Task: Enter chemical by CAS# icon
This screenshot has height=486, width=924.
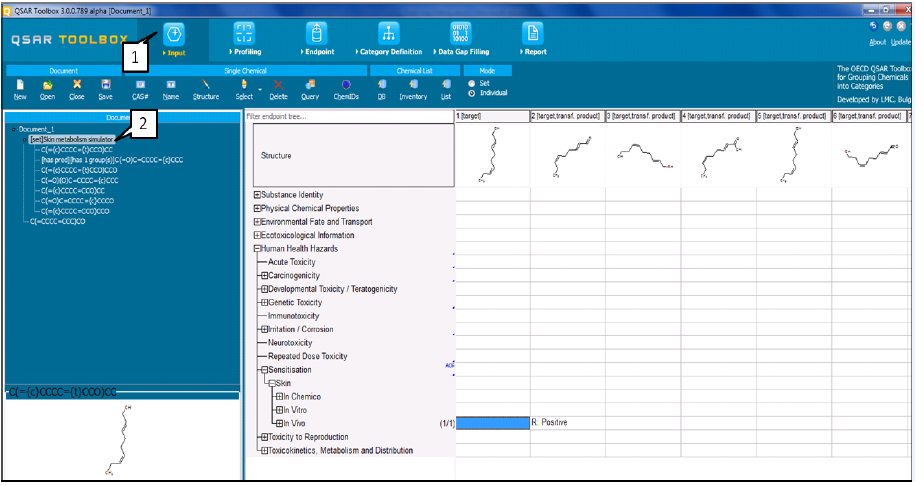Action: click(140, 85)
